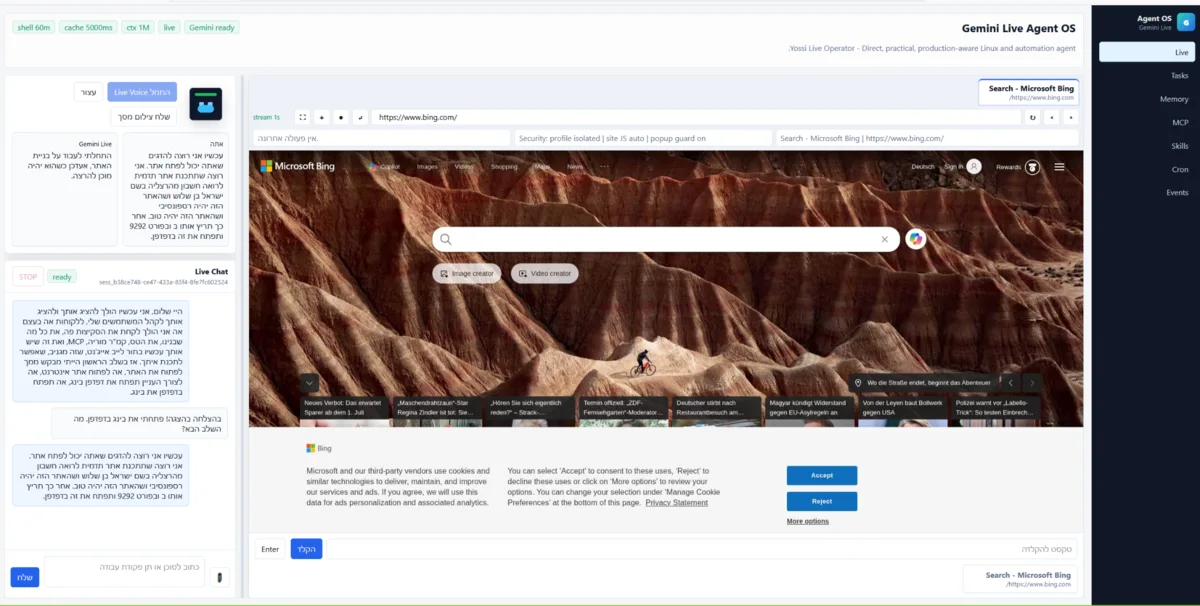Select the Live item in sidebar
This screenshot has width=1200, height=606.
[1145, 52]
